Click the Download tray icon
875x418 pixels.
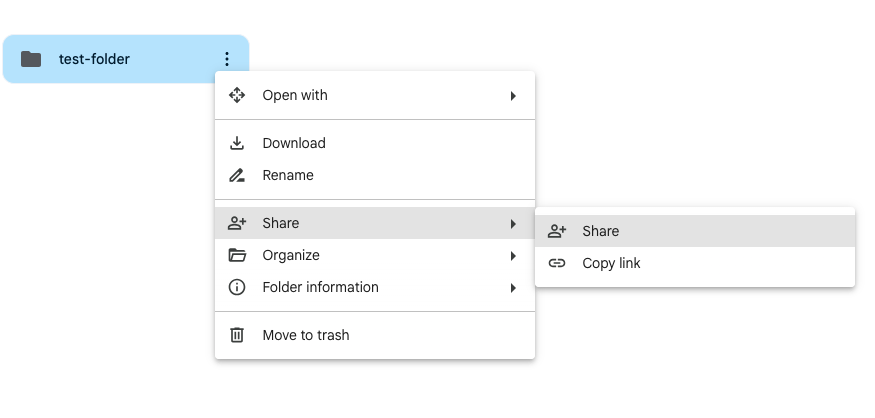point(237,143)
